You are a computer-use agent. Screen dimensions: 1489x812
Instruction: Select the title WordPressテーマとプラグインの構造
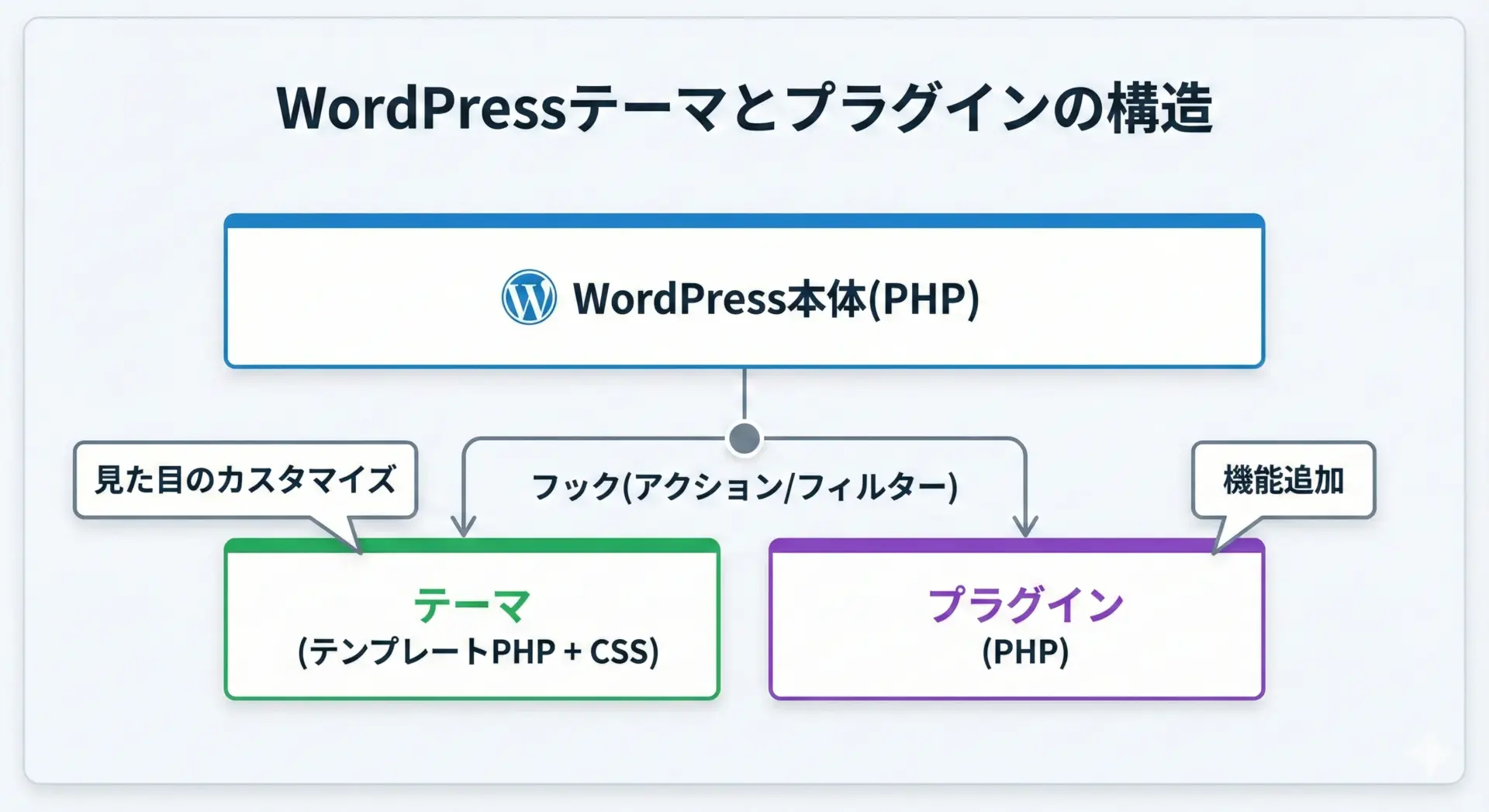[744, 109]
